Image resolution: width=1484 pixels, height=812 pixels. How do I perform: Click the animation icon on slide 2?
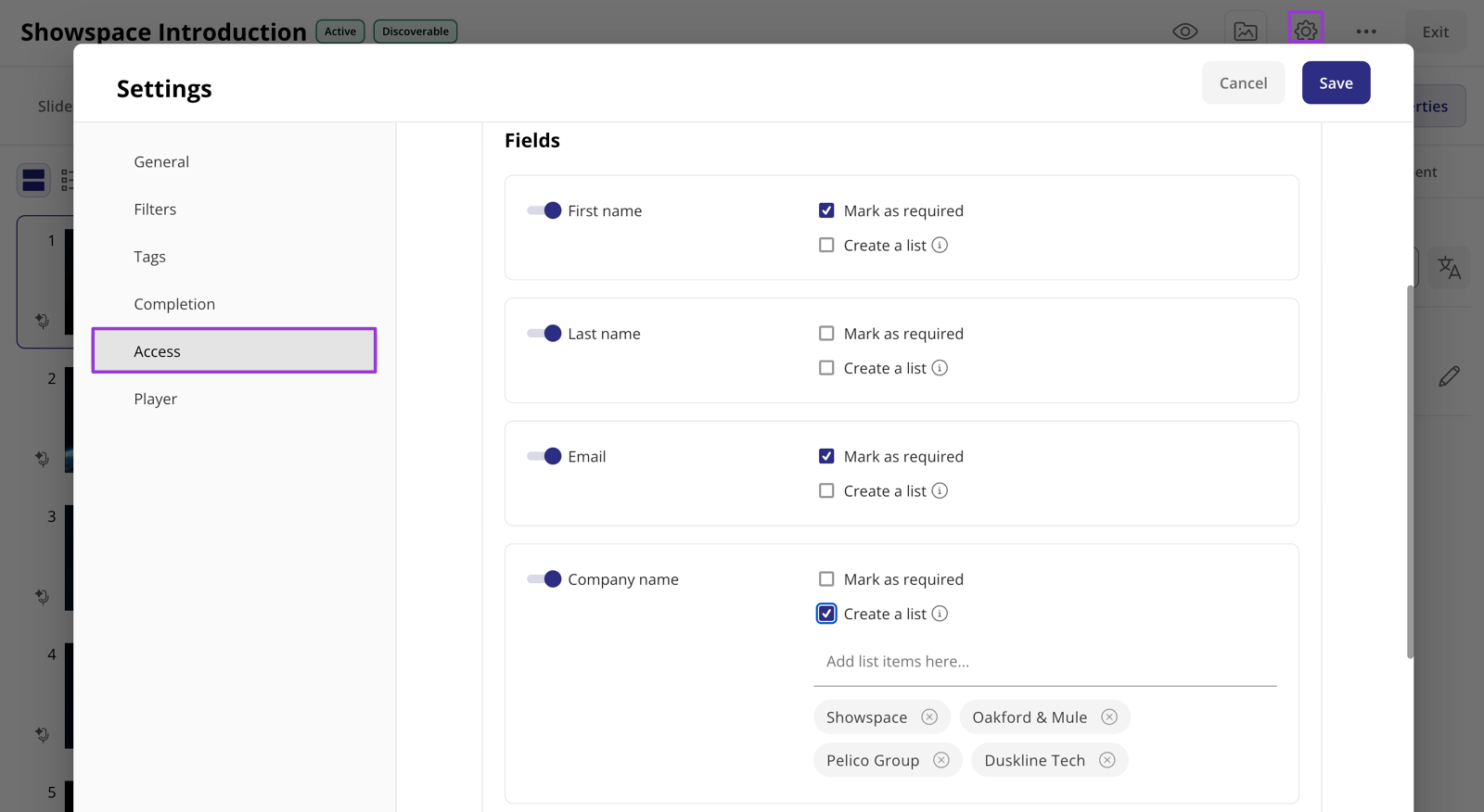point(43,459)
